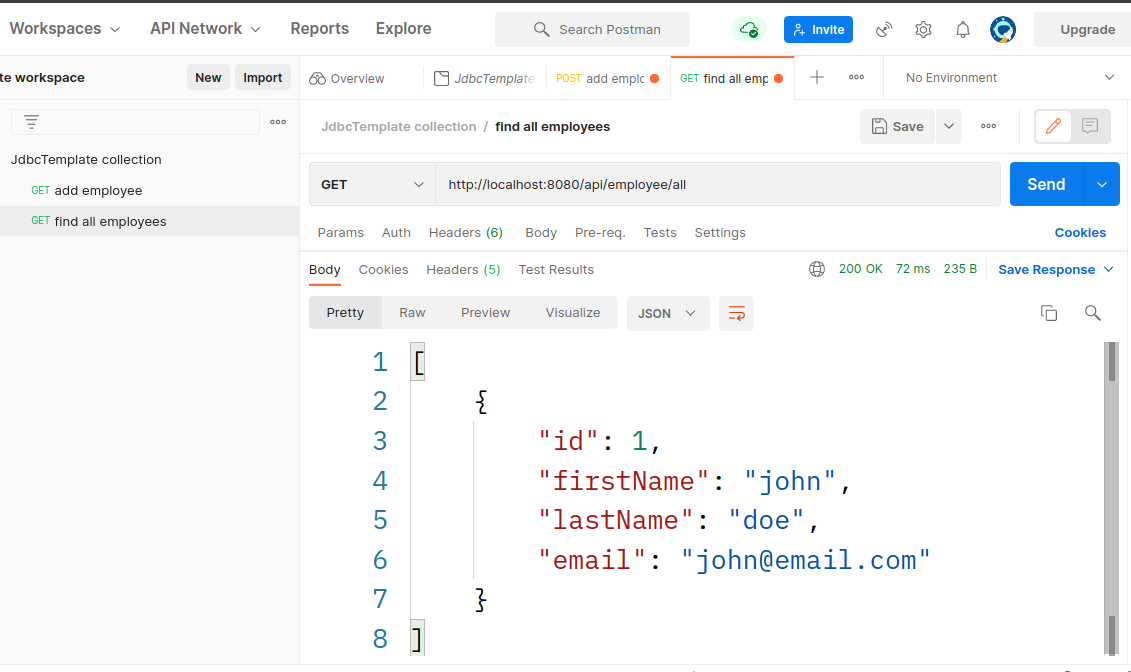Search within the response body
The width and height of the screenshot is (1131, 672).
click(1093, 313)
